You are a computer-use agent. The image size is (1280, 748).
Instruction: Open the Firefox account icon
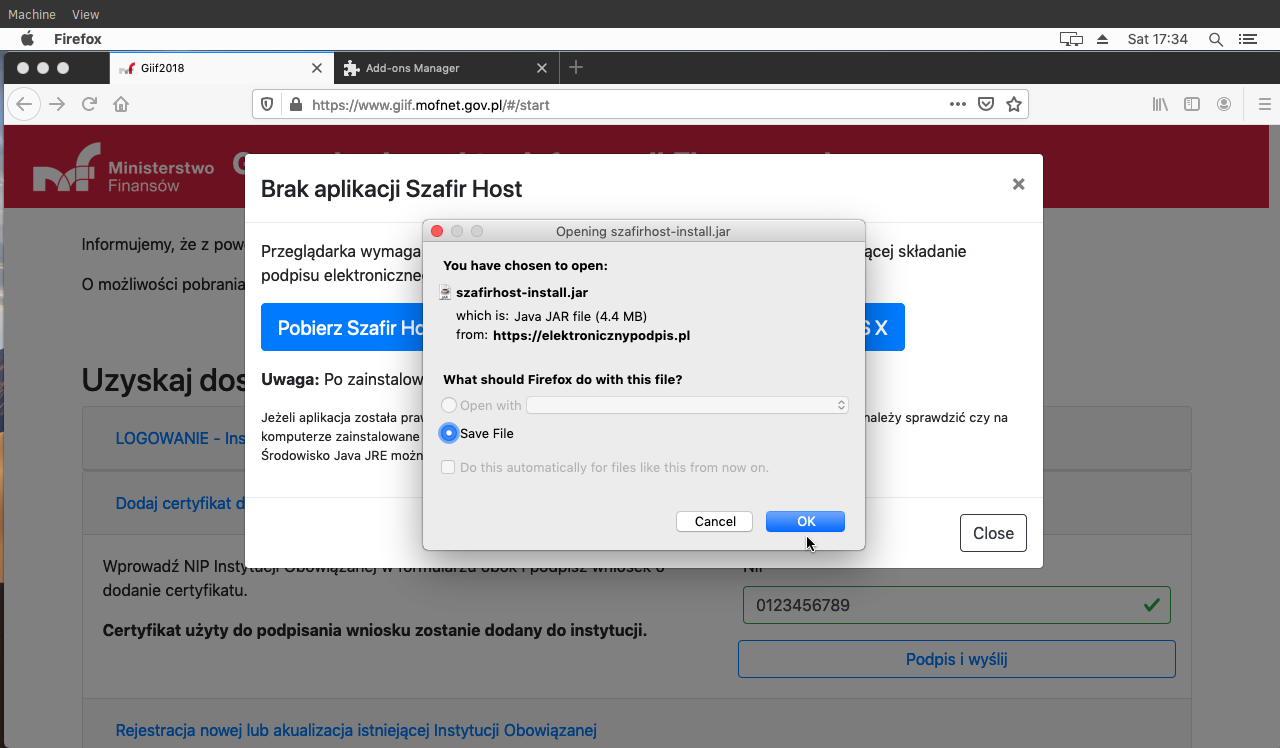[1224, 104]
